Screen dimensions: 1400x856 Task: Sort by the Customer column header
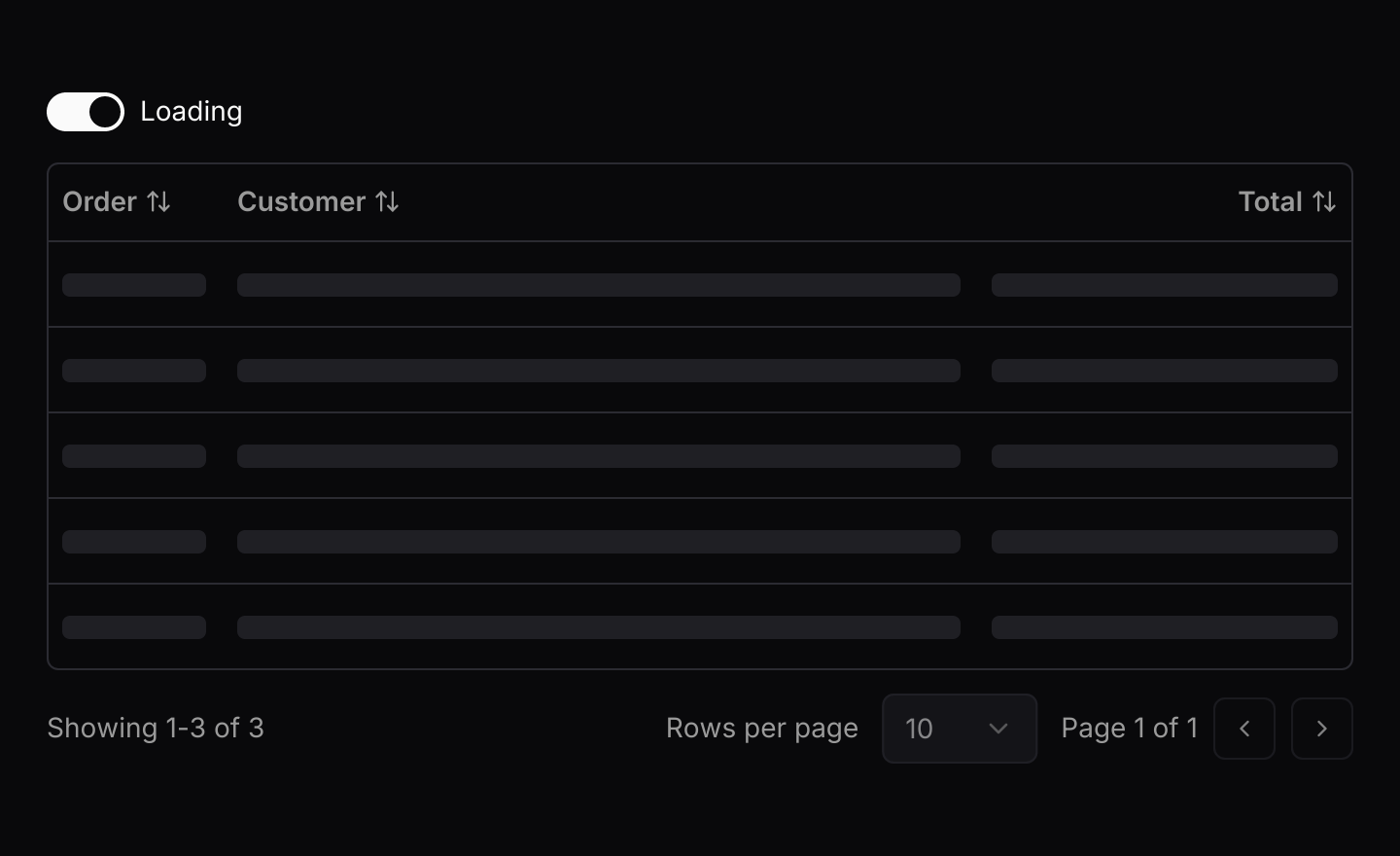tap(318, 202)
